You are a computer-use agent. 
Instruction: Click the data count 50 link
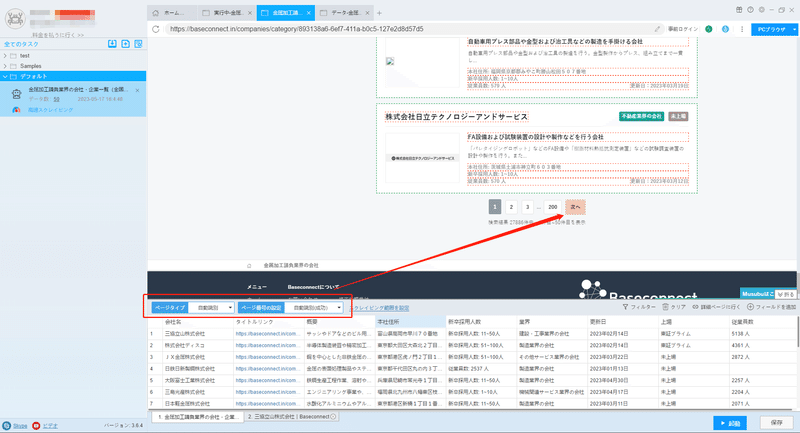point(57,99)
